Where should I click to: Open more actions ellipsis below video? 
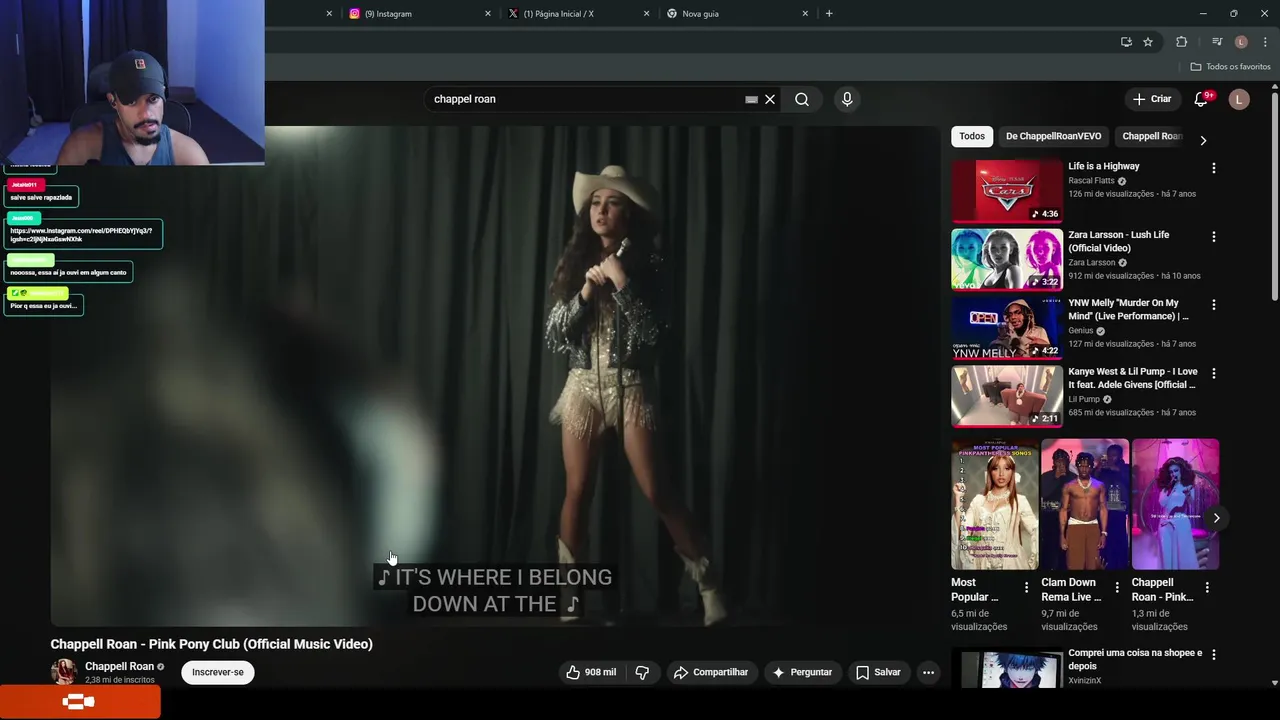click(x=928, y=672)
